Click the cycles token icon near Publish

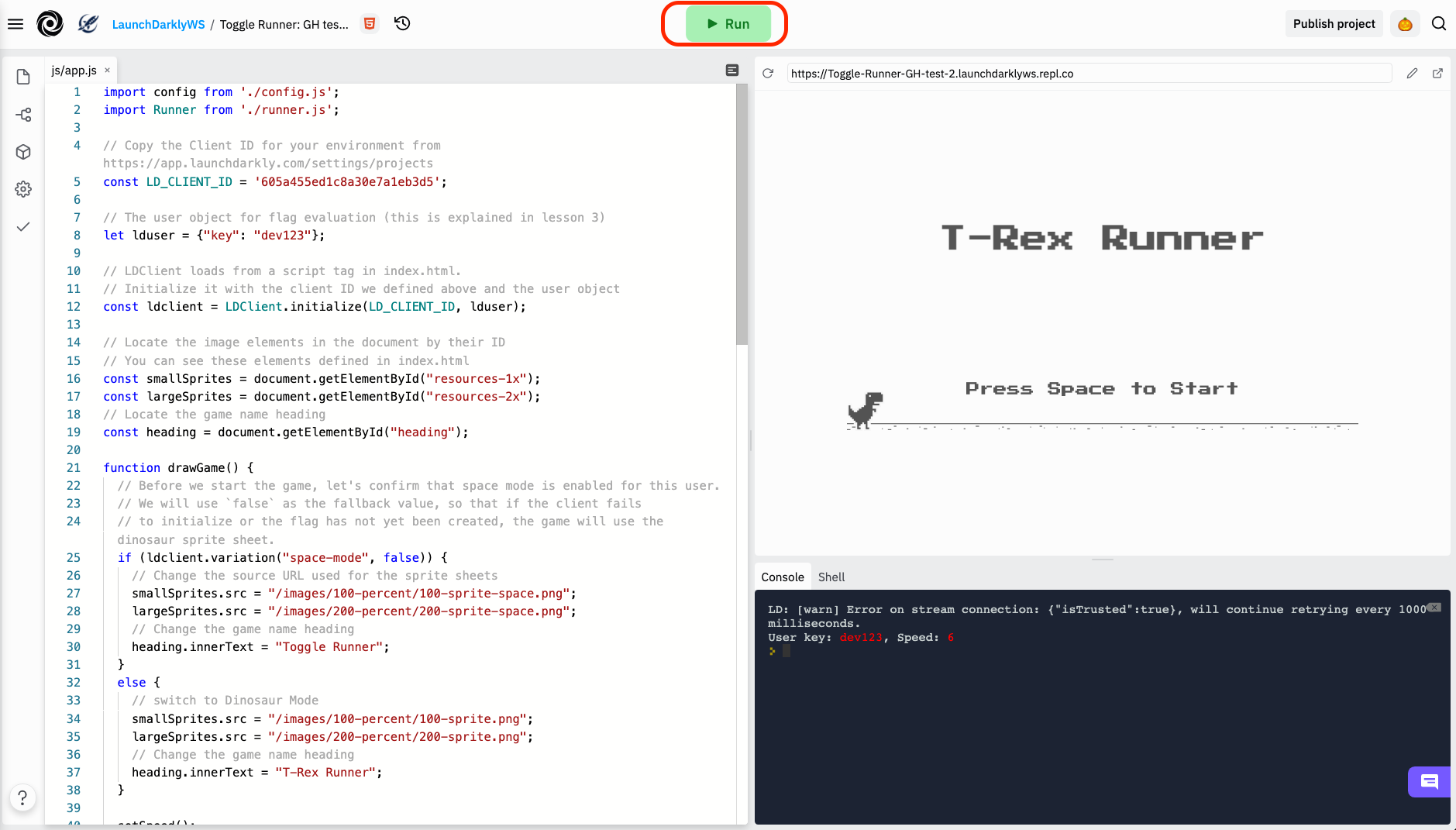(1406, 23)
